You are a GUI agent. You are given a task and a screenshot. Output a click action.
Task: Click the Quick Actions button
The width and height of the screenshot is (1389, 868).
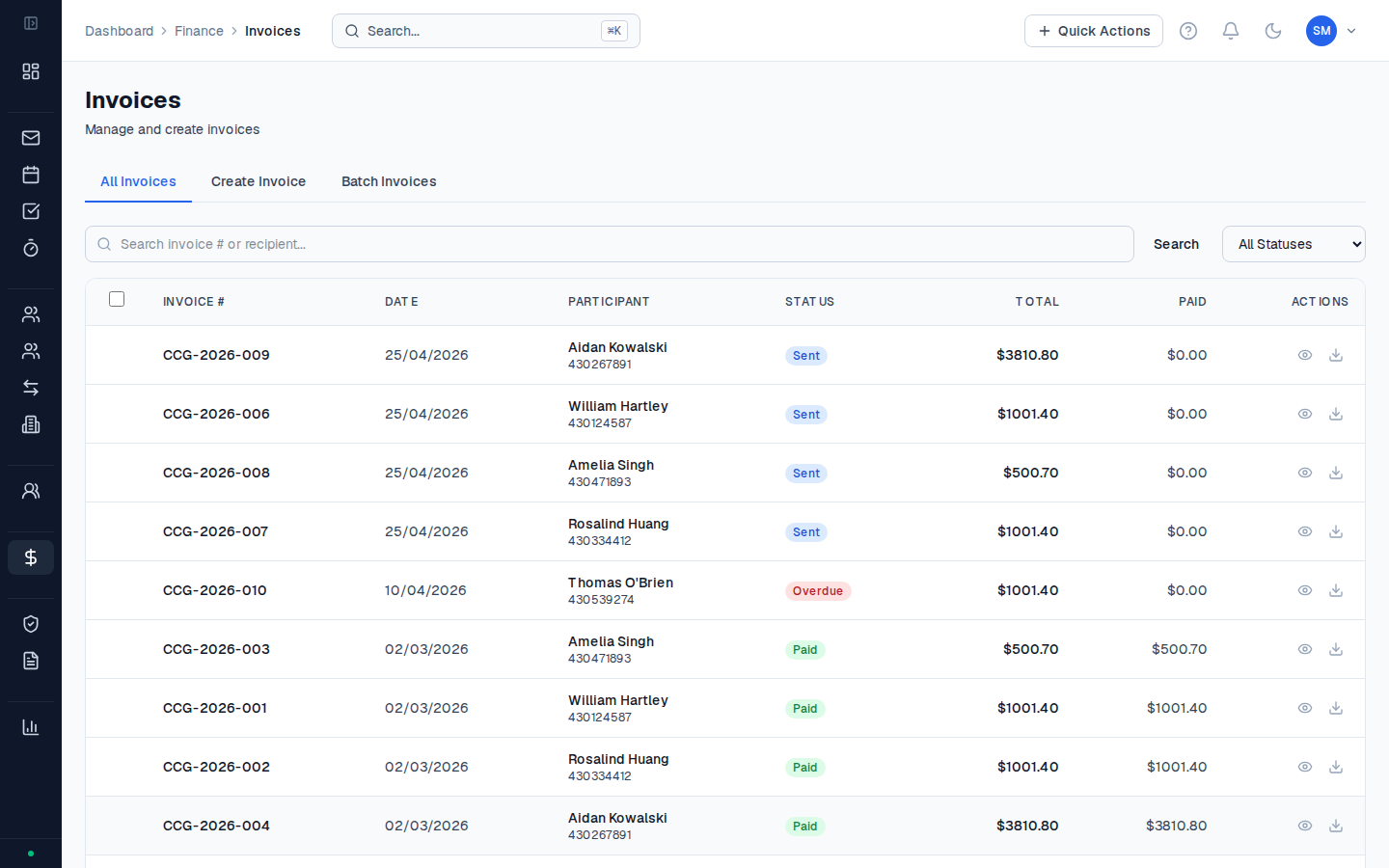[1094, 31]
